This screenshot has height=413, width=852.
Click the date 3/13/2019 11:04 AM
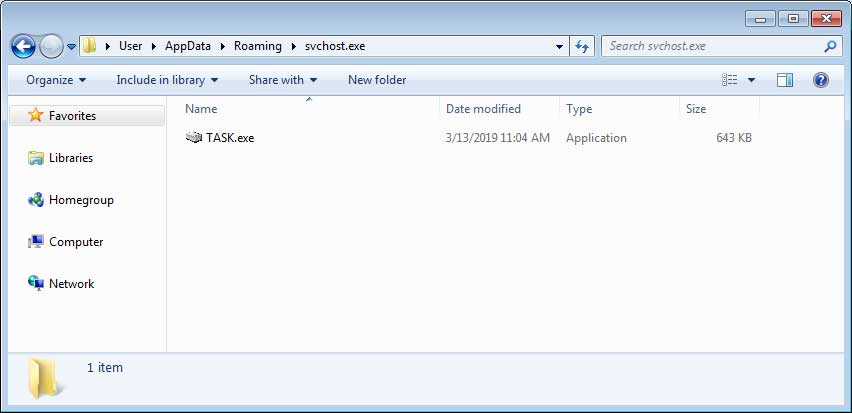[x=498, y=138]
